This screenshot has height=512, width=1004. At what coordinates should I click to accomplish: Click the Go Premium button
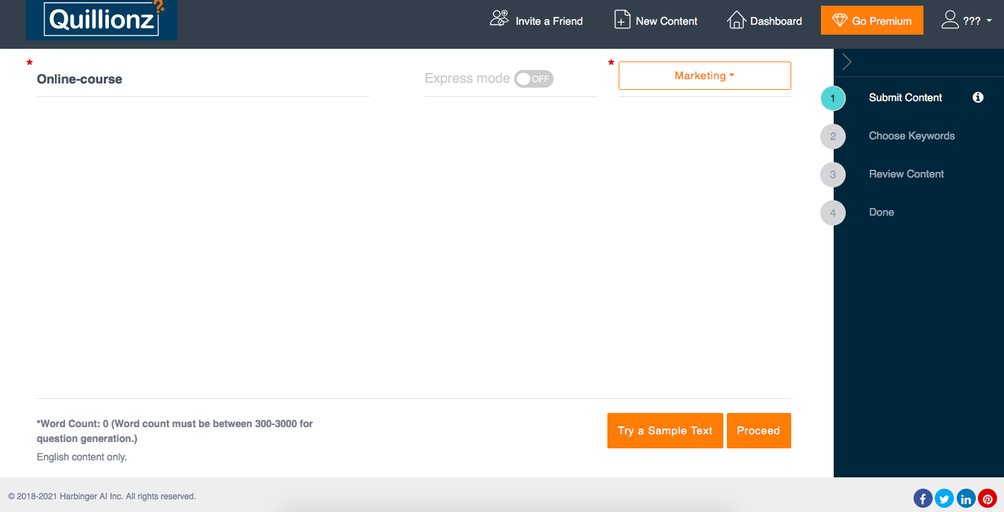coord(871,21)
